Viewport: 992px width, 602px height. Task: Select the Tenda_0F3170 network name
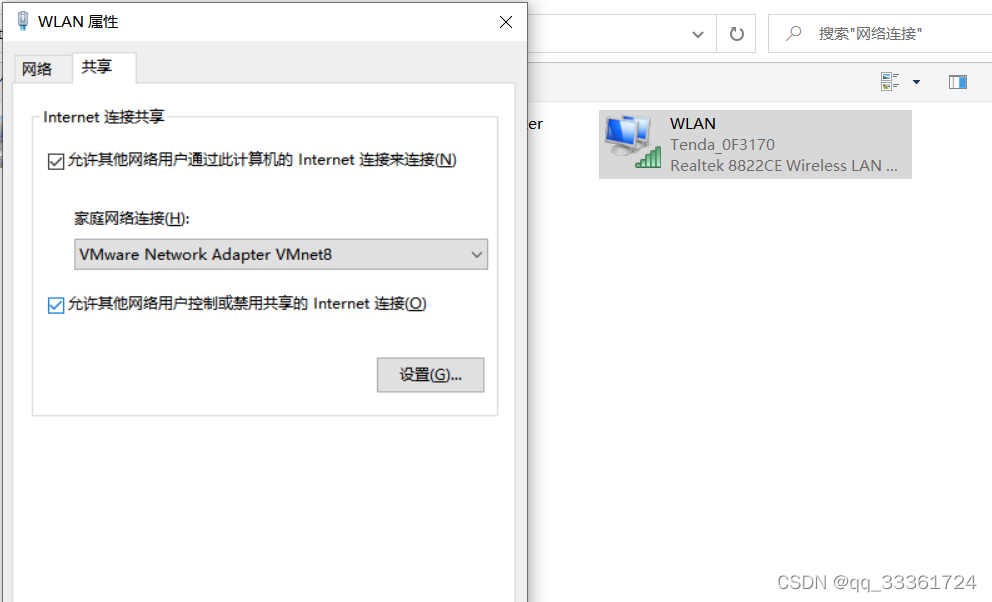tap(722, 145)
